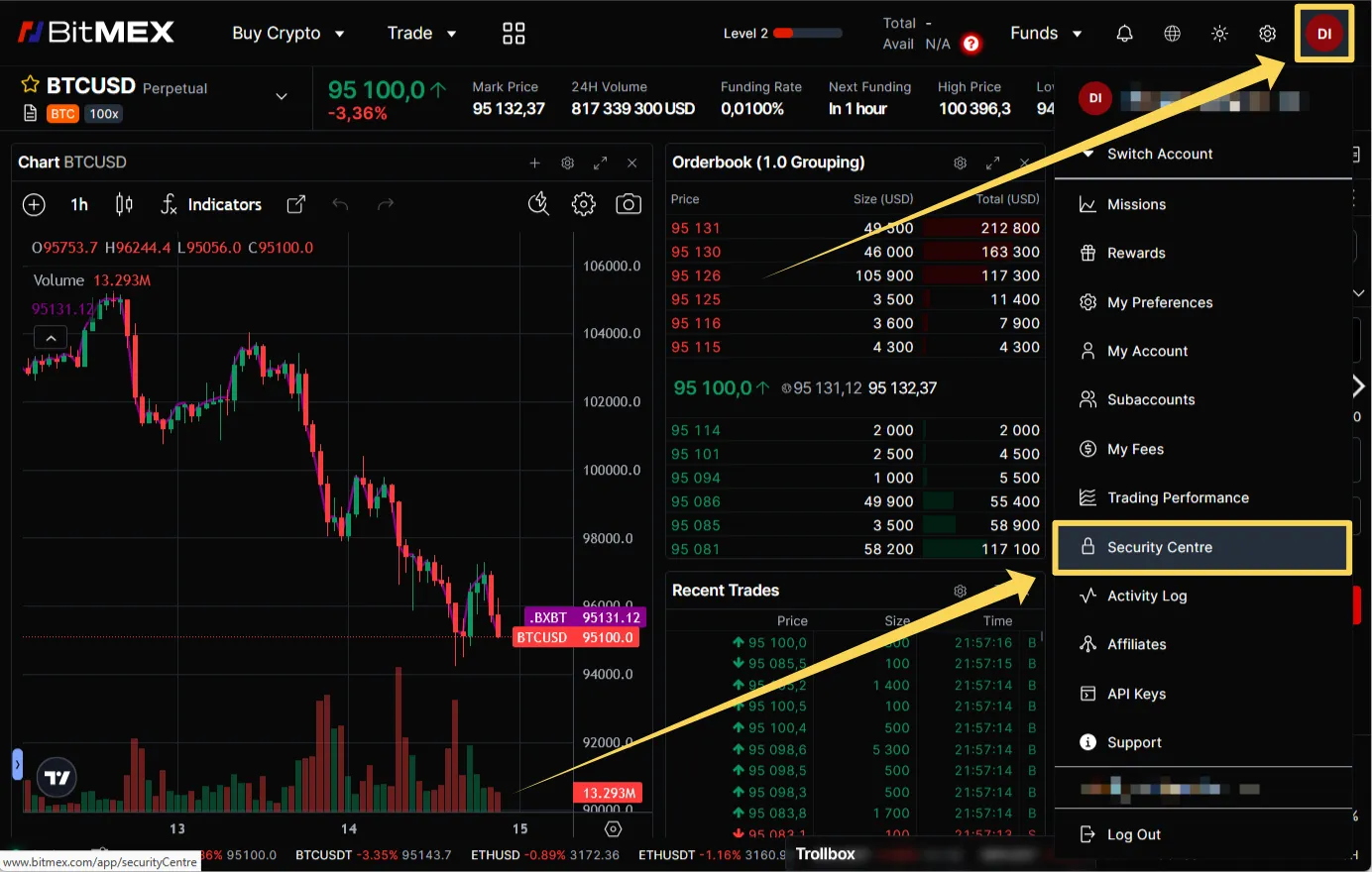The image size is (1372, 872).
Task: Click the Orderbook settings gear icon
Action: pos(960,163)
